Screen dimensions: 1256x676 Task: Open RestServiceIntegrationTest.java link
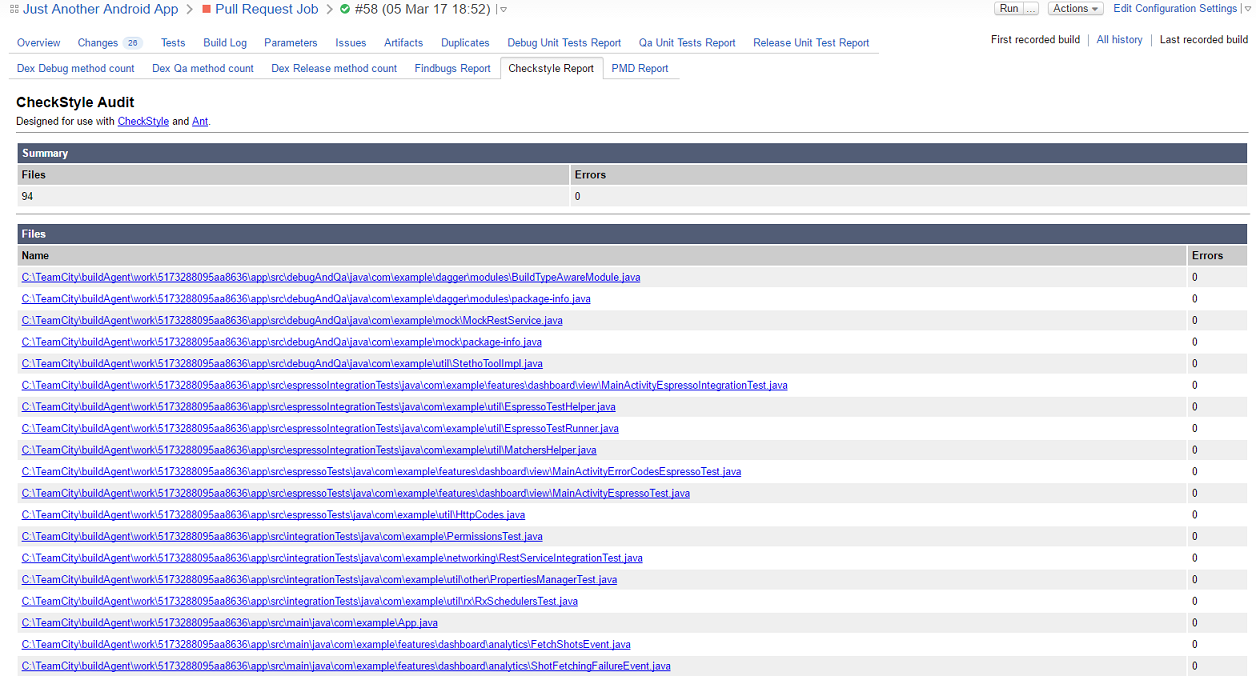click(332, 558)
